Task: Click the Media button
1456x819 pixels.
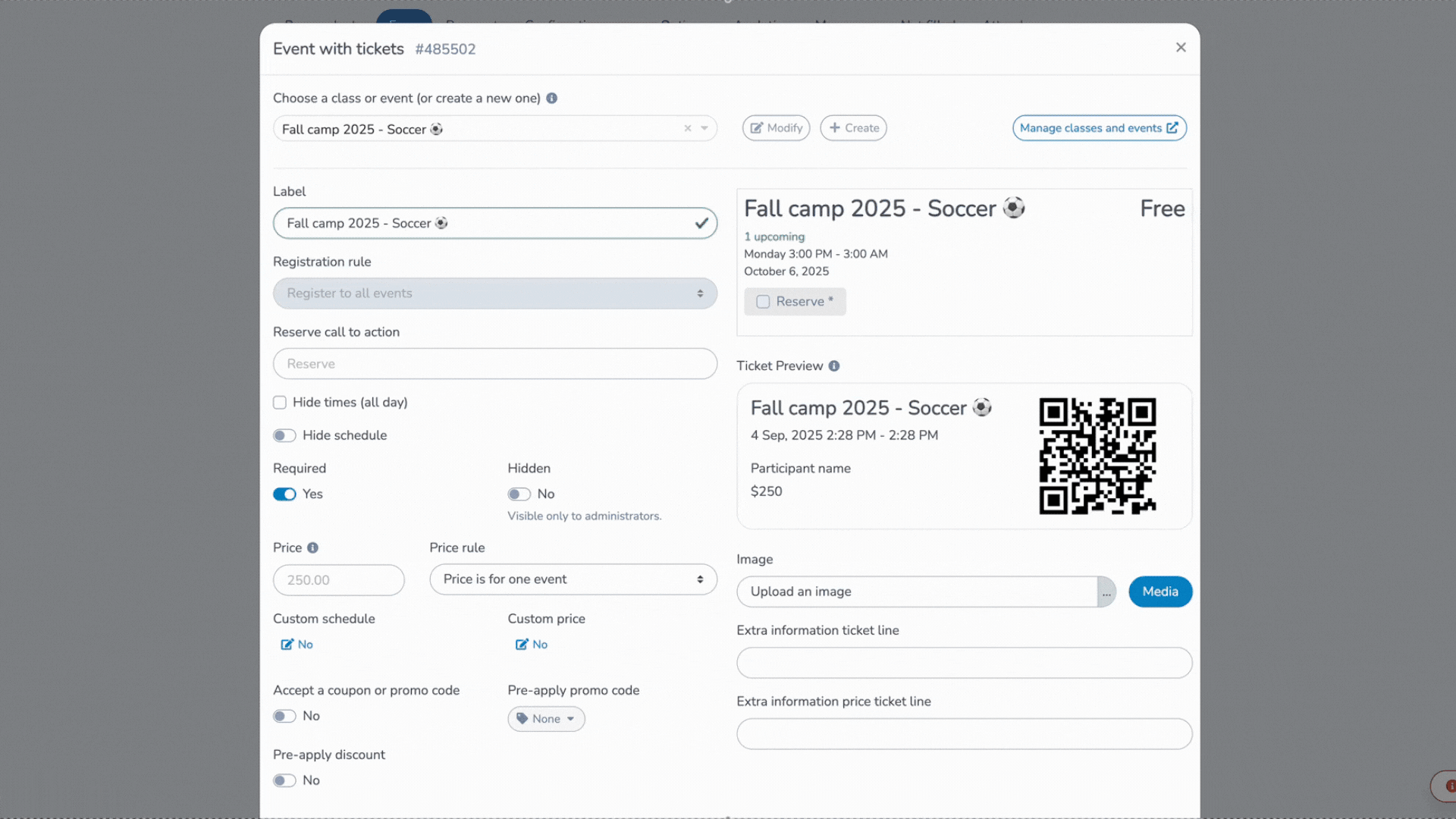Action: point(1160,591)
